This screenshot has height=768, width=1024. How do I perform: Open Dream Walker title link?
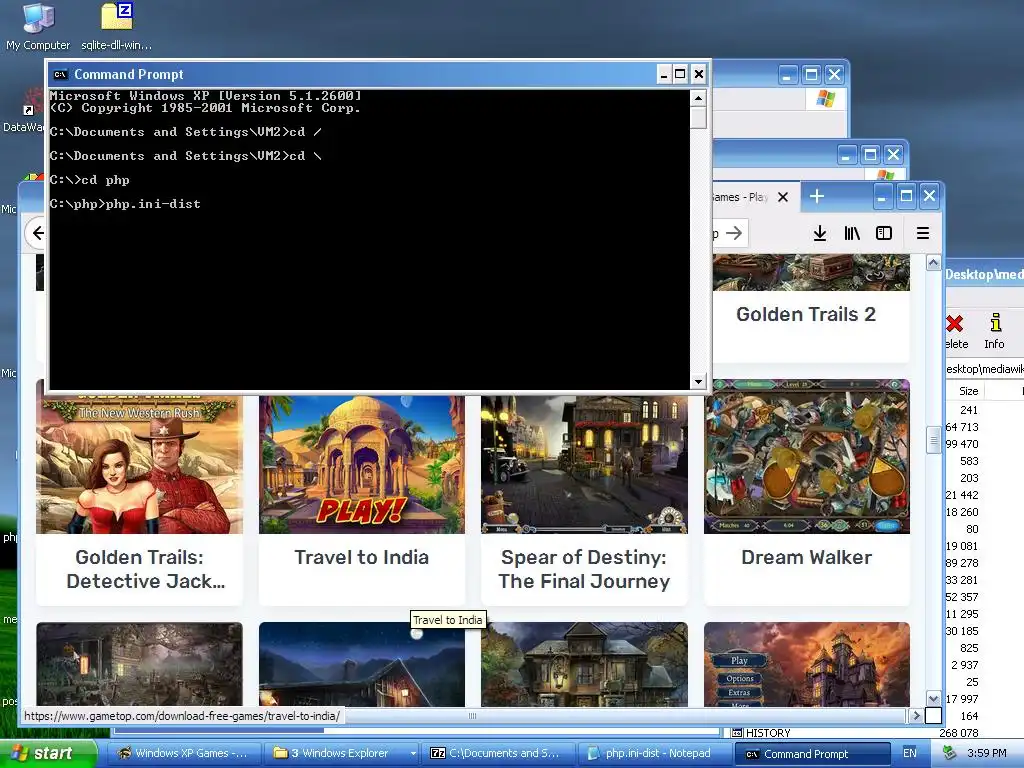tap(807, 557)
